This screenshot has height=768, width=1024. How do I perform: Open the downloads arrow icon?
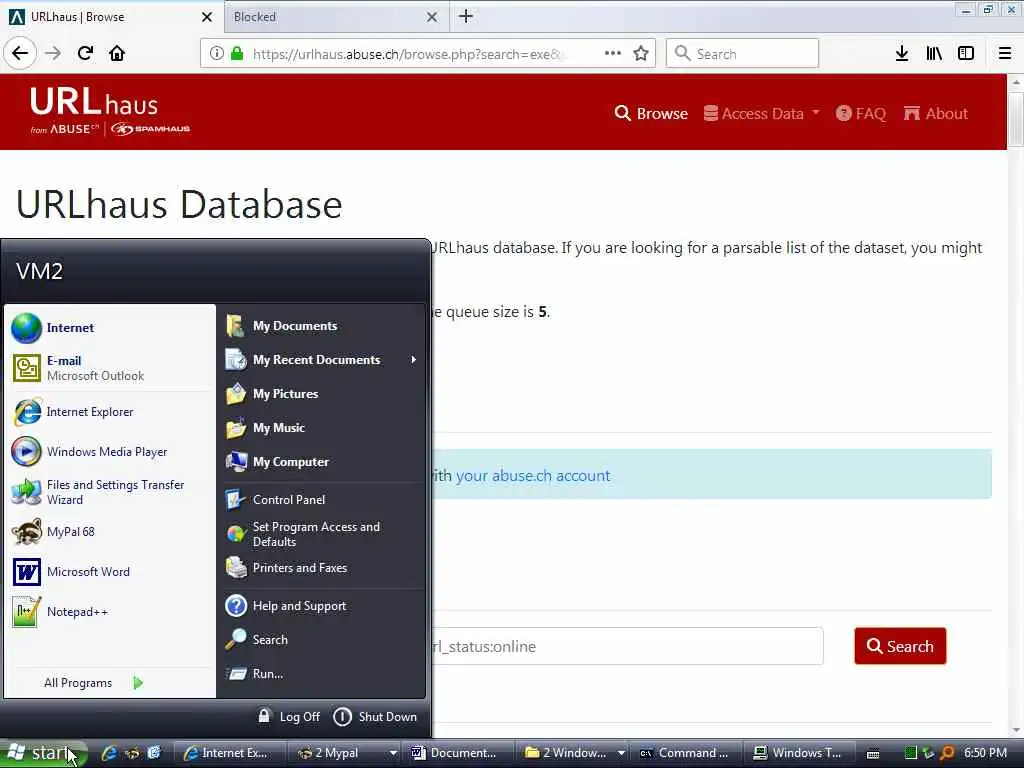pos(902,54)
